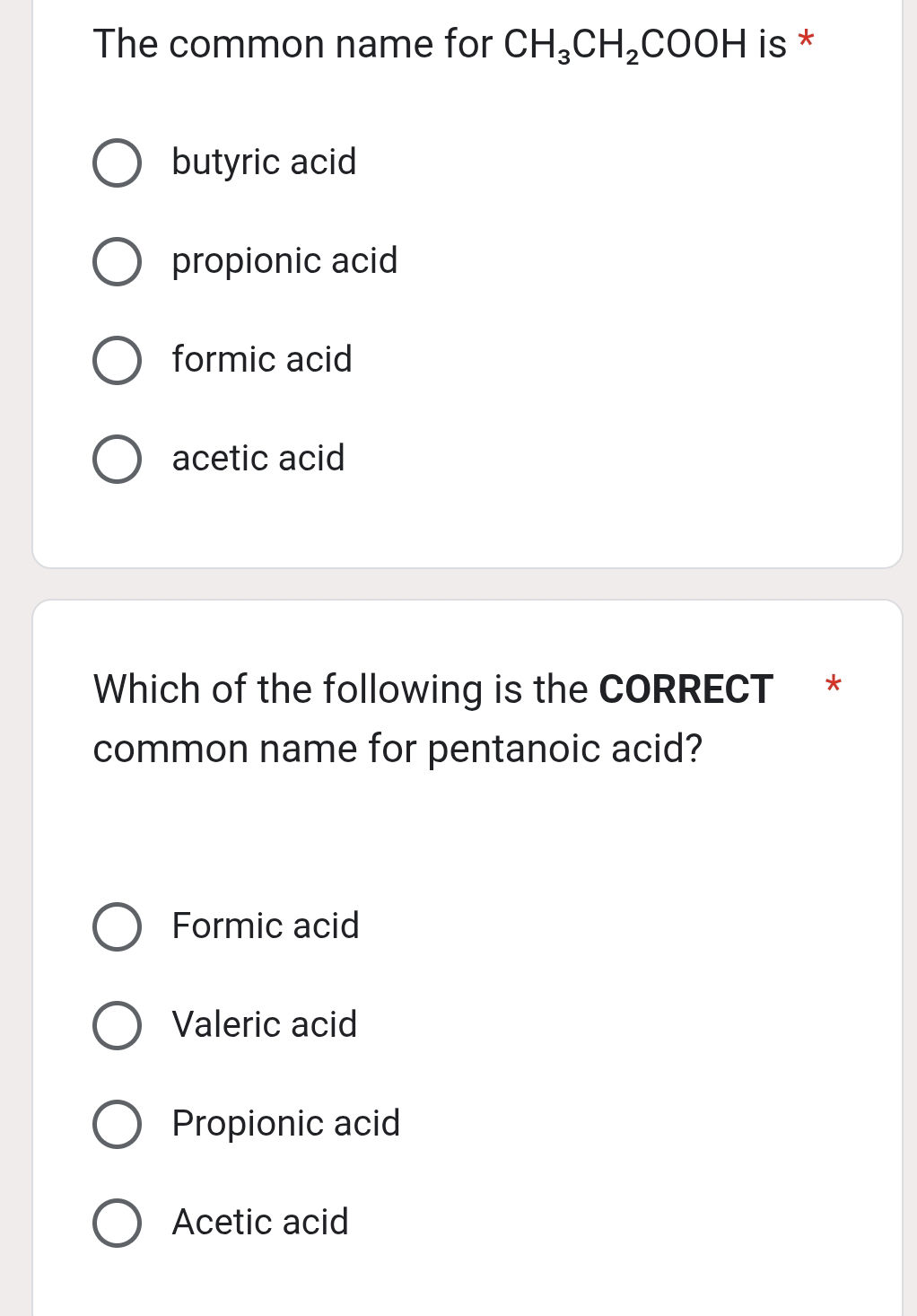Click the Valeric acid answer text
Screen dimensions: 917x1316
pyautogui.click(x=263, y=1026)
